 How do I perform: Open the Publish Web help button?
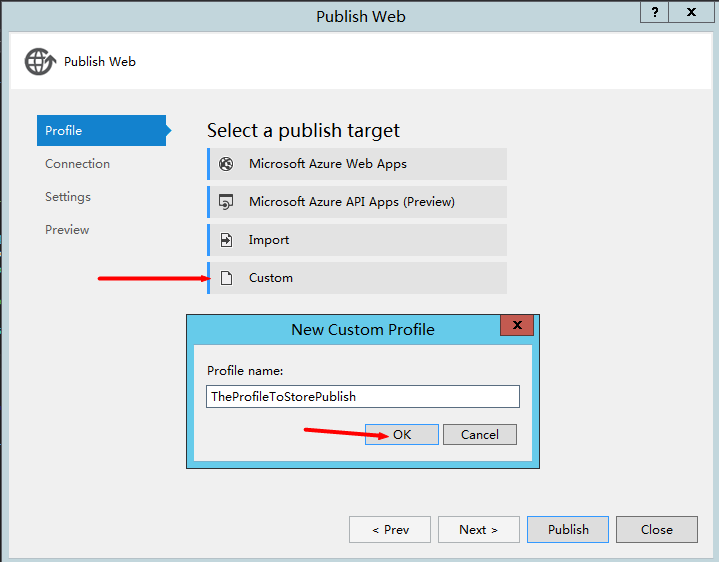coord(654,12)
